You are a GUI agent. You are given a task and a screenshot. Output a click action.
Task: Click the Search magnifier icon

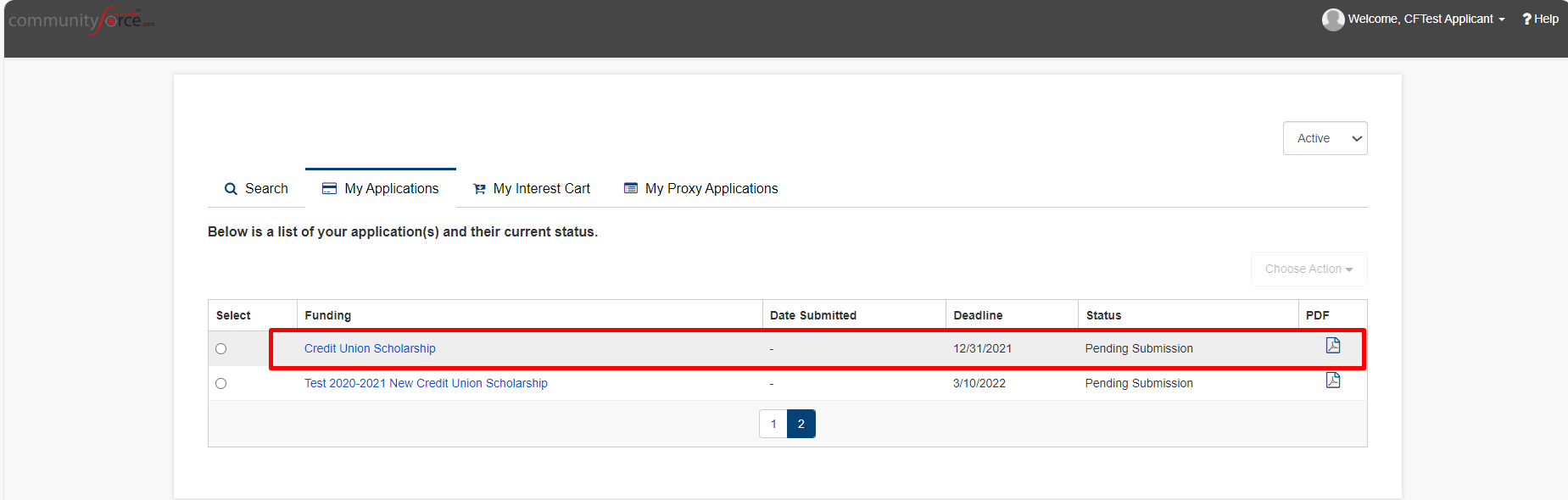(x=231, y=189)
